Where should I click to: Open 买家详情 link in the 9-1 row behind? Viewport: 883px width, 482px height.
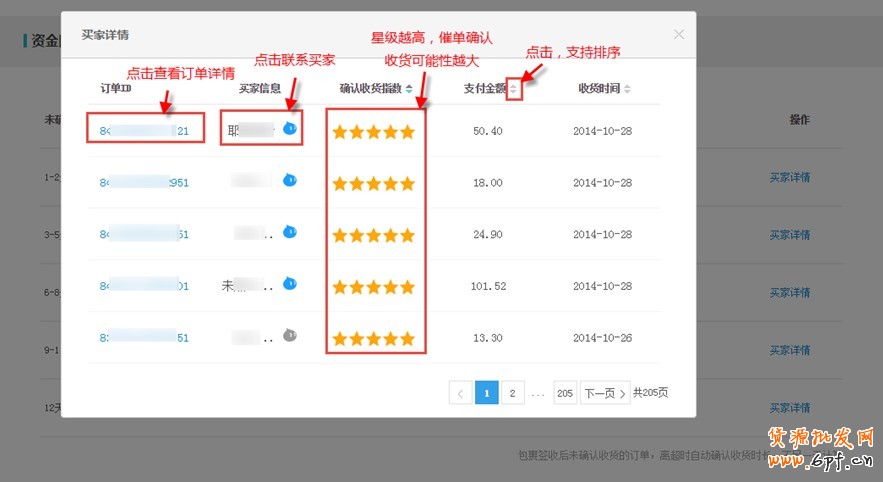click(790, 350)
